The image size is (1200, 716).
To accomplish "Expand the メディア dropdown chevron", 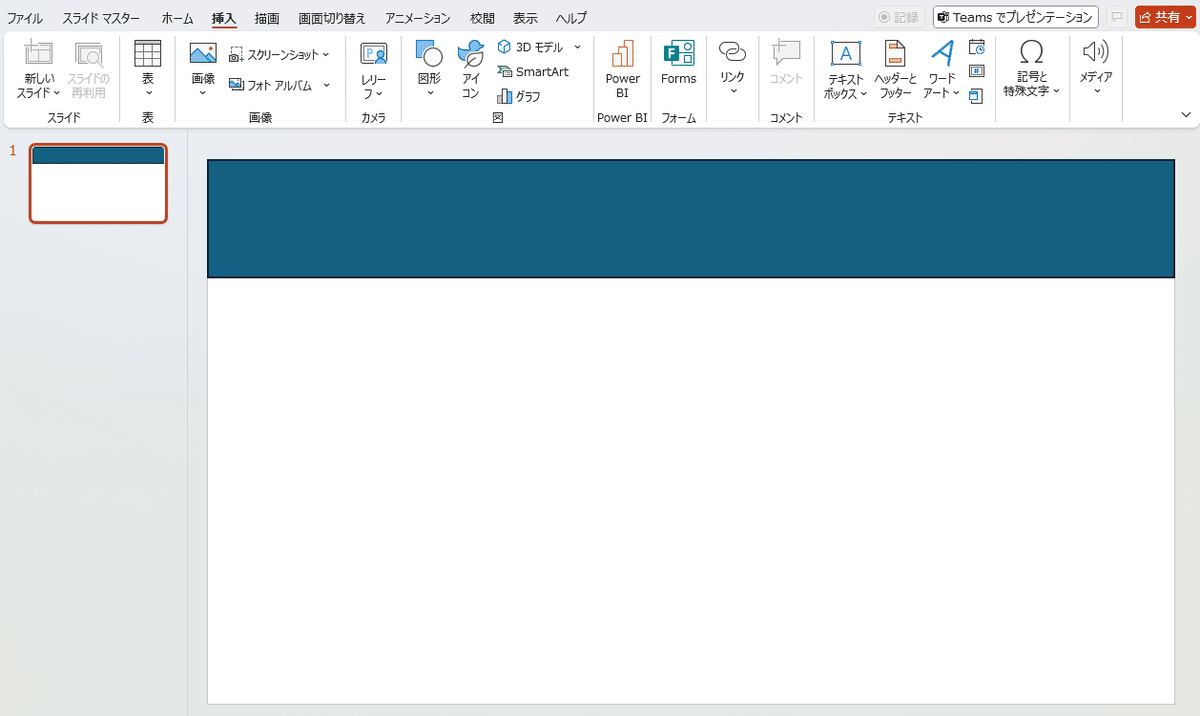I will (1096, 92).
